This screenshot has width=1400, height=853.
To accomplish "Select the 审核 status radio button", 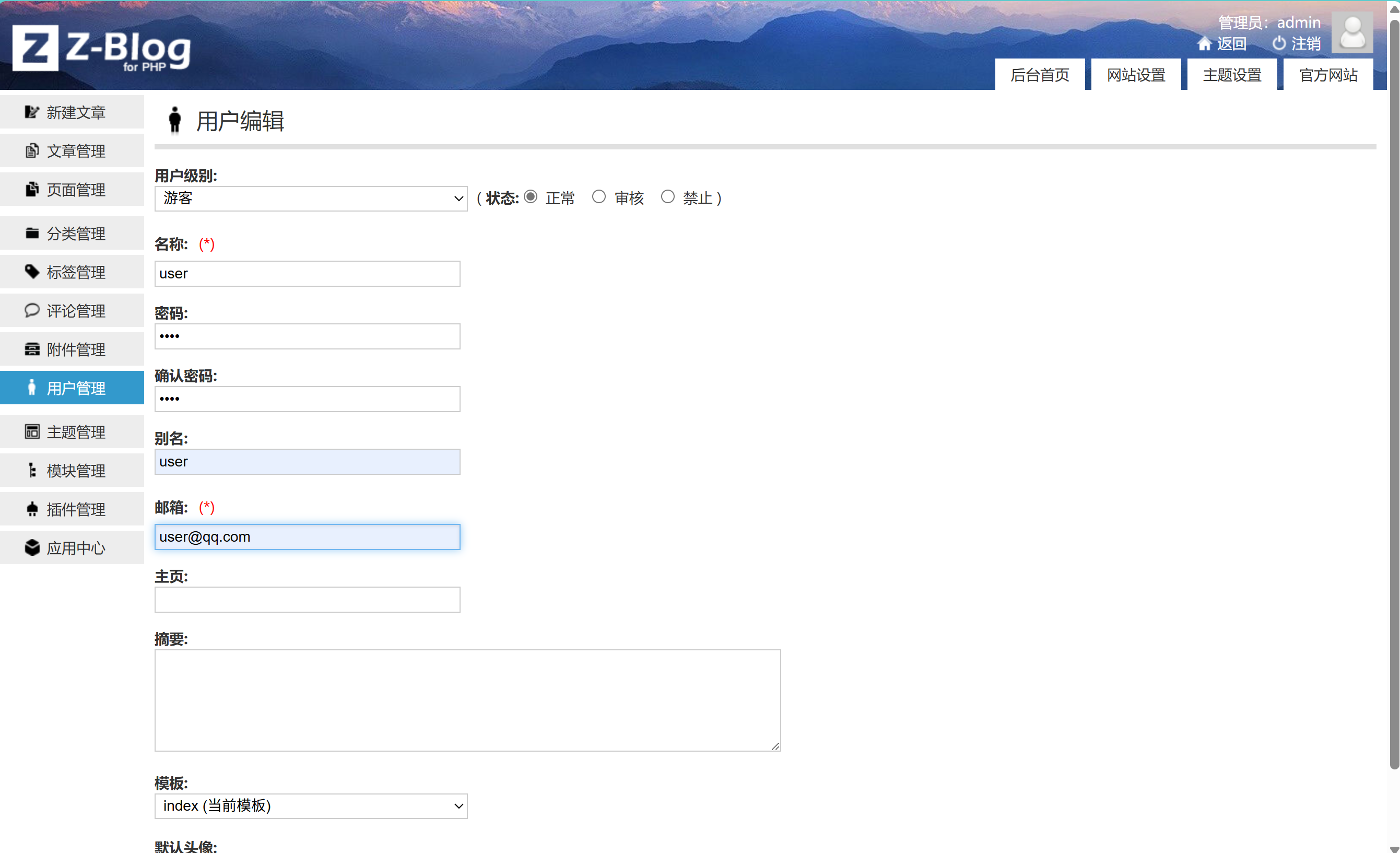I will pos(598,196).
